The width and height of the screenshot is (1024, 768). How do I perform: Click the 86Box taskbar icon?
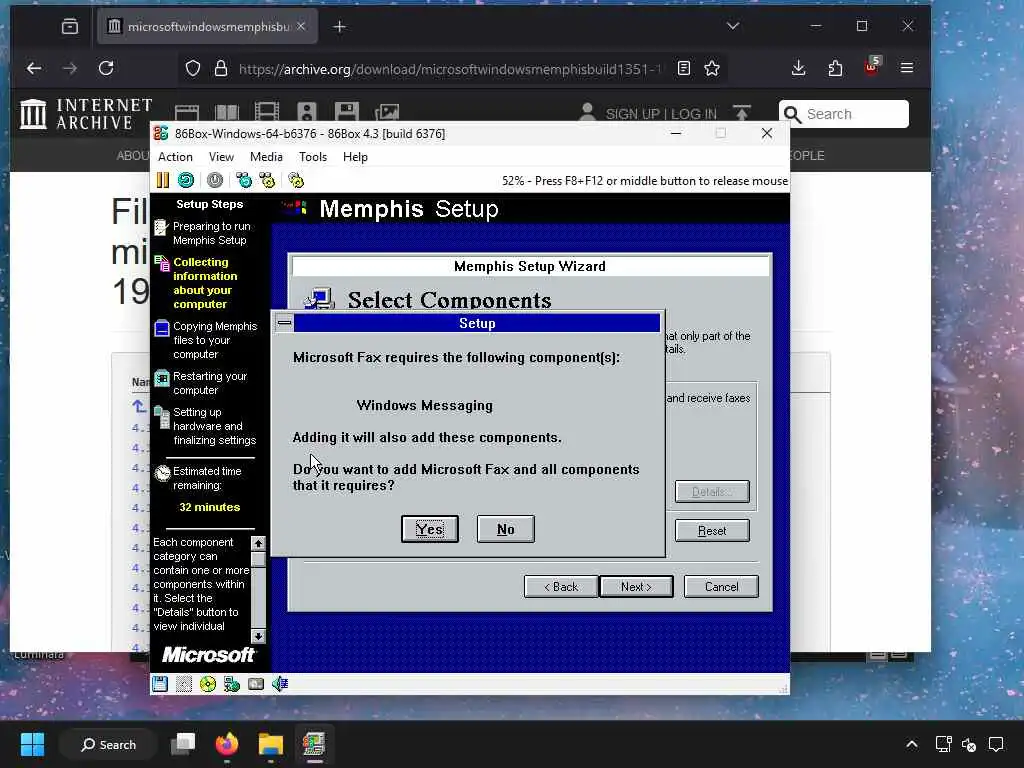click(x=314, y=744)
